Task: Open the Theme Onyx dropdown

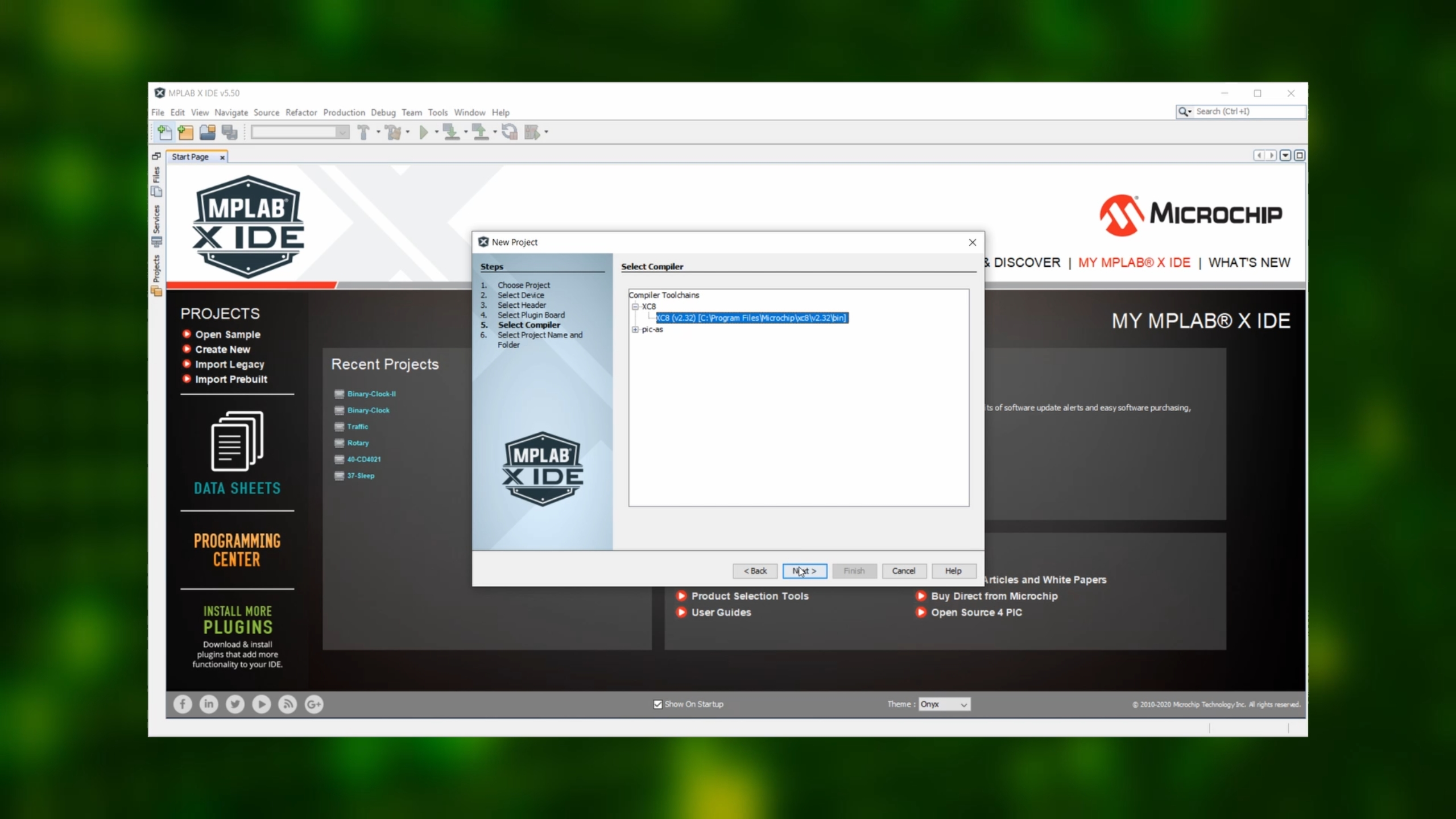Action: (x=944, y=704)
